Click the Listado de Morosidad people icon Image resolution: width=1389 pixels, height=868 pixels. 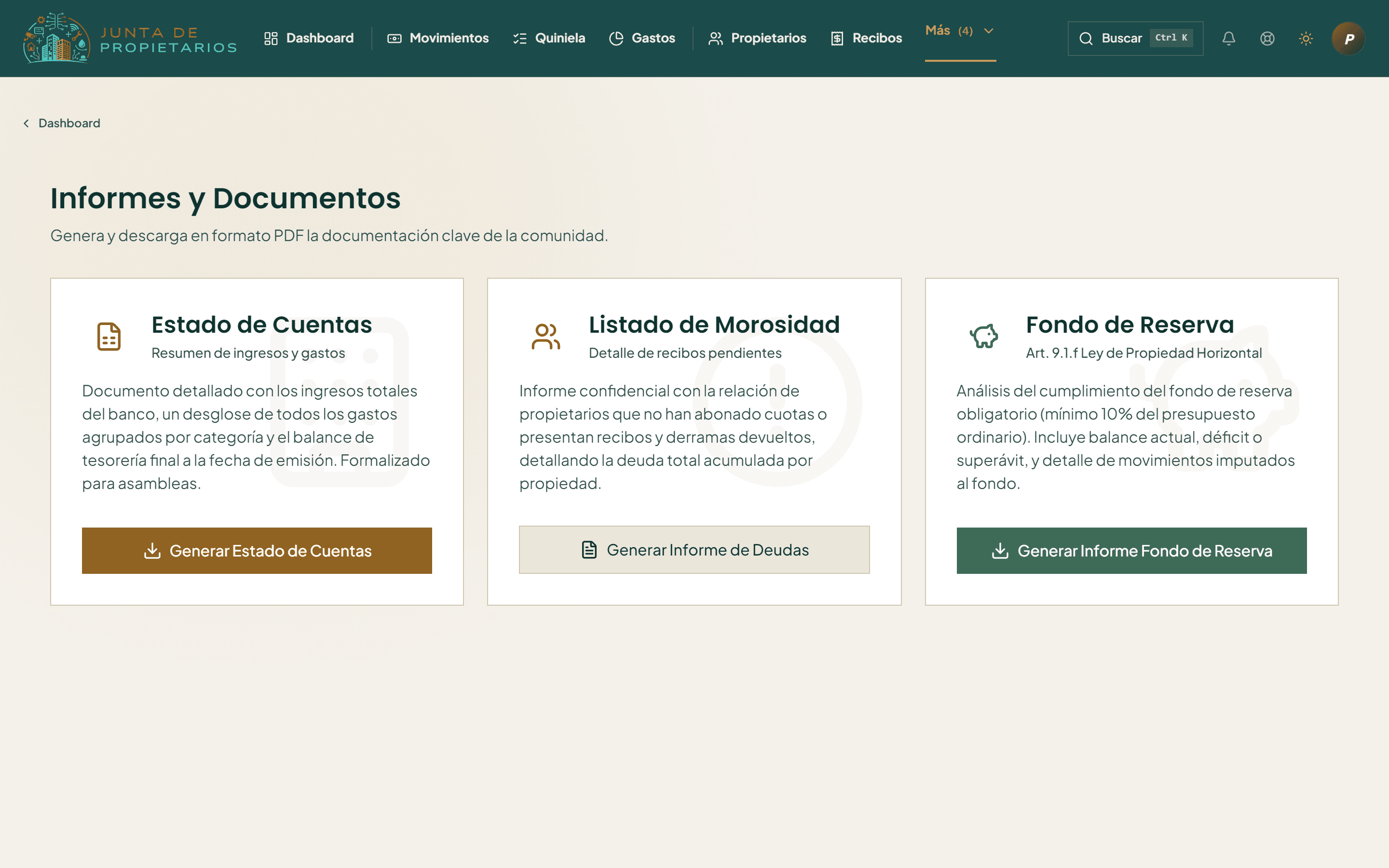click(546, 337)
